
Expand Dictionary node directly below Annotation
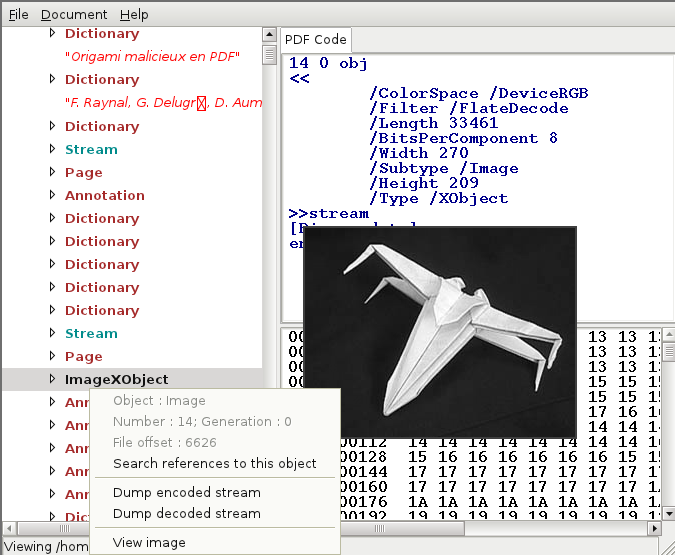[52, 218]
